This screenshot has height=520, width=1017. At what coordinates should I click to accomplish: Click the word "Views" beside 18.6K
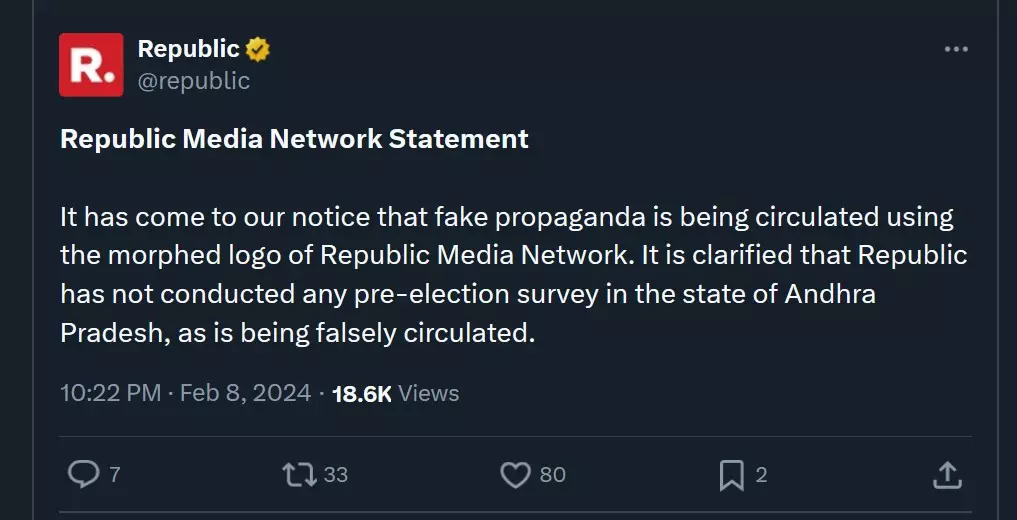pyautogui.click(x=429, y=393)
